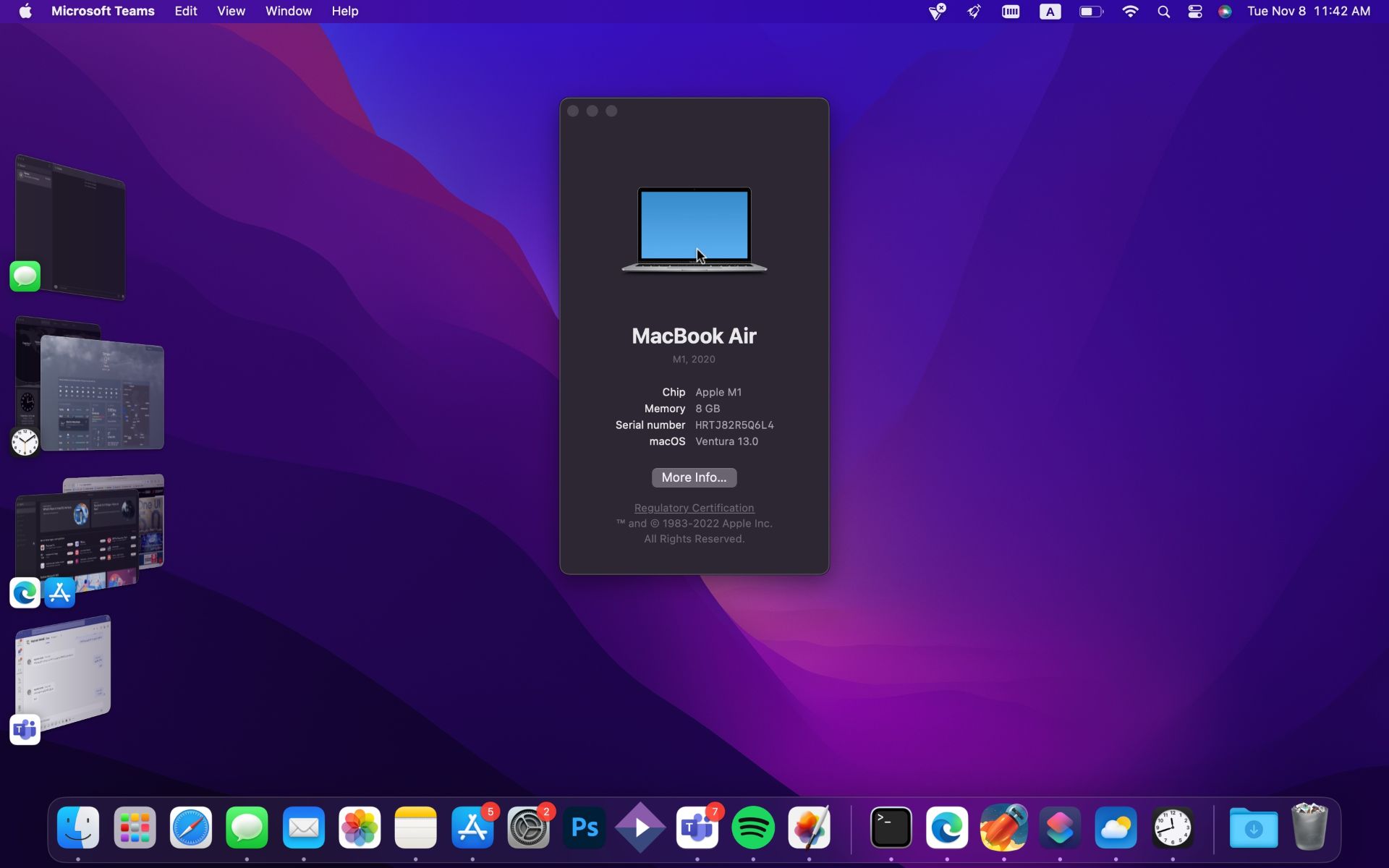The image size is (1389, 868).
Task: Open Spotlight search in menu bar
Action: (x=1163, y=12)
